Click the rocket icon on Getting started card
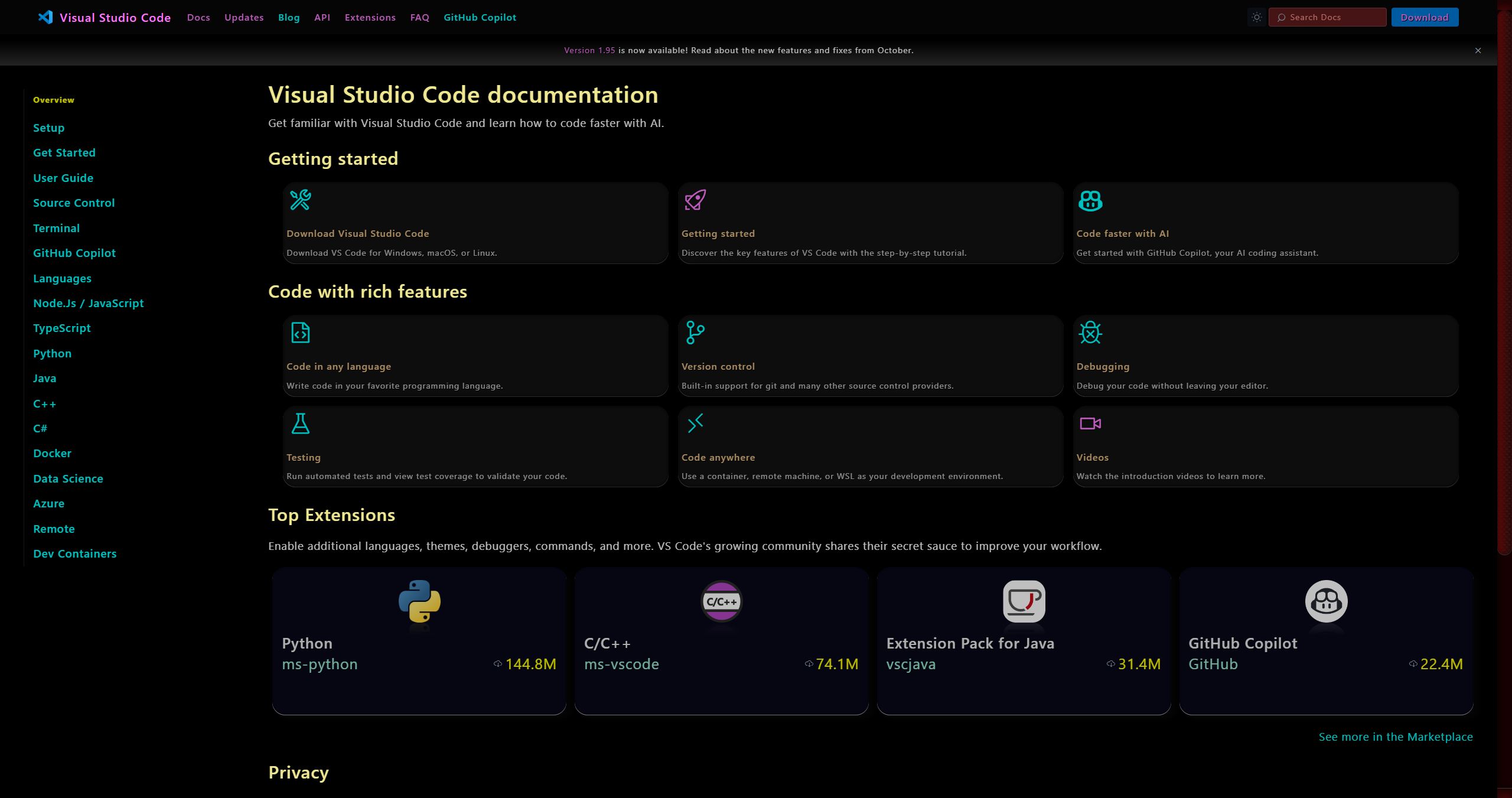The width and height of the screenshot is (1512, 798). pyautogui.click(x=695, y=200)
